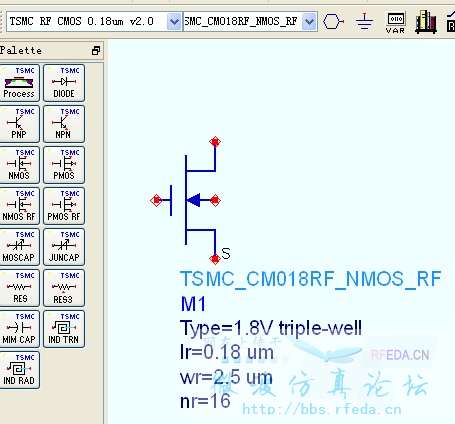
Task: Open the component library books icon
Action: pos(426,22)
